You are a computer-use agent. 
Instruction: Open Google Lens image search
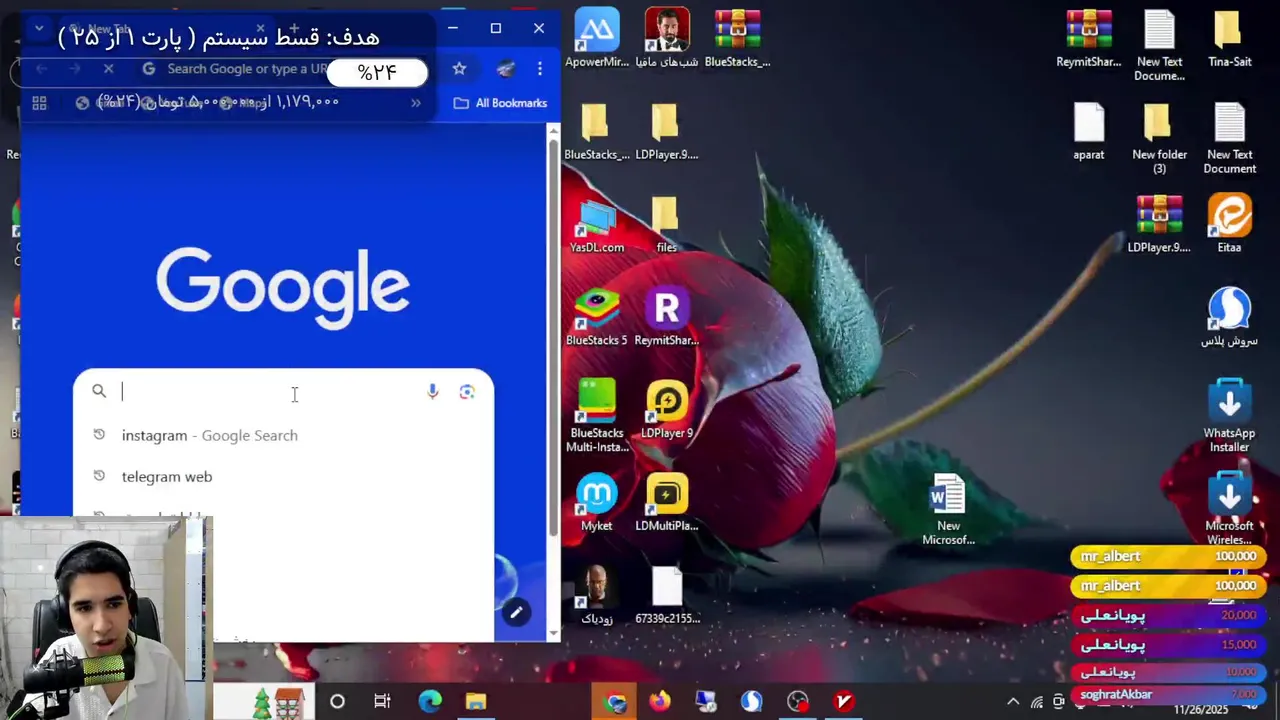click(x=467, y=392)
